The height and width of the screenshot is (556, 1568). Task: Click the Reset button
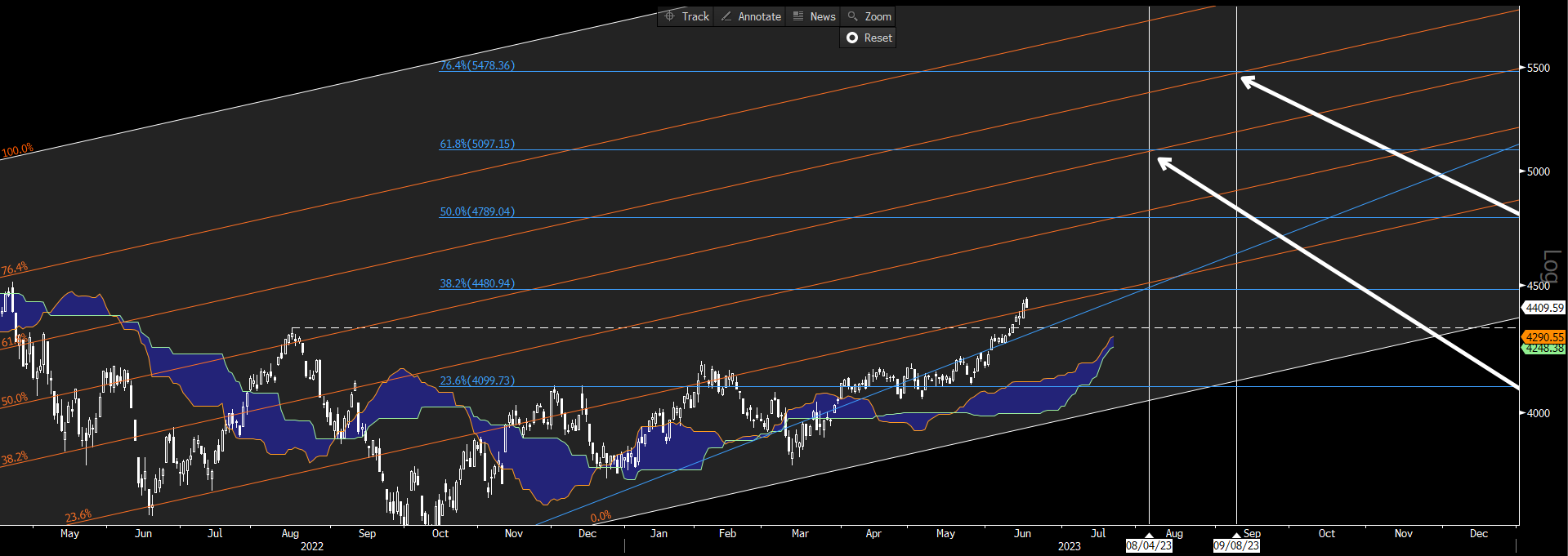click(x=868, y=38)
